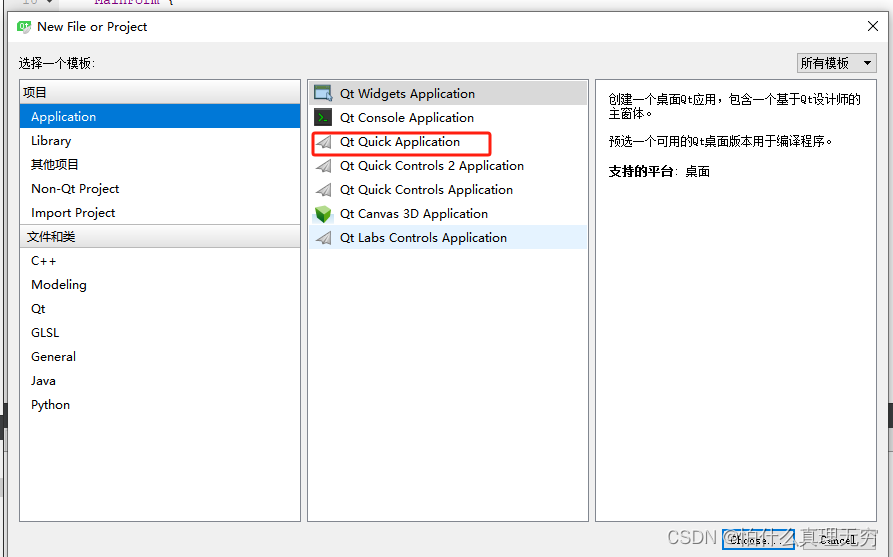Click the Qt Quick Controls Application icon
The image size is (893, 557).
point(323,190)
